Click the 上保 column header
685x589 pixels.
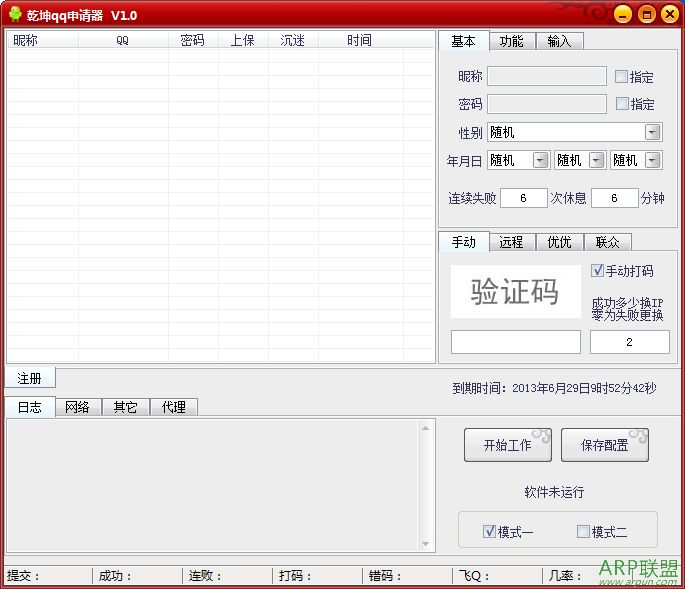[x=243, y=40]
